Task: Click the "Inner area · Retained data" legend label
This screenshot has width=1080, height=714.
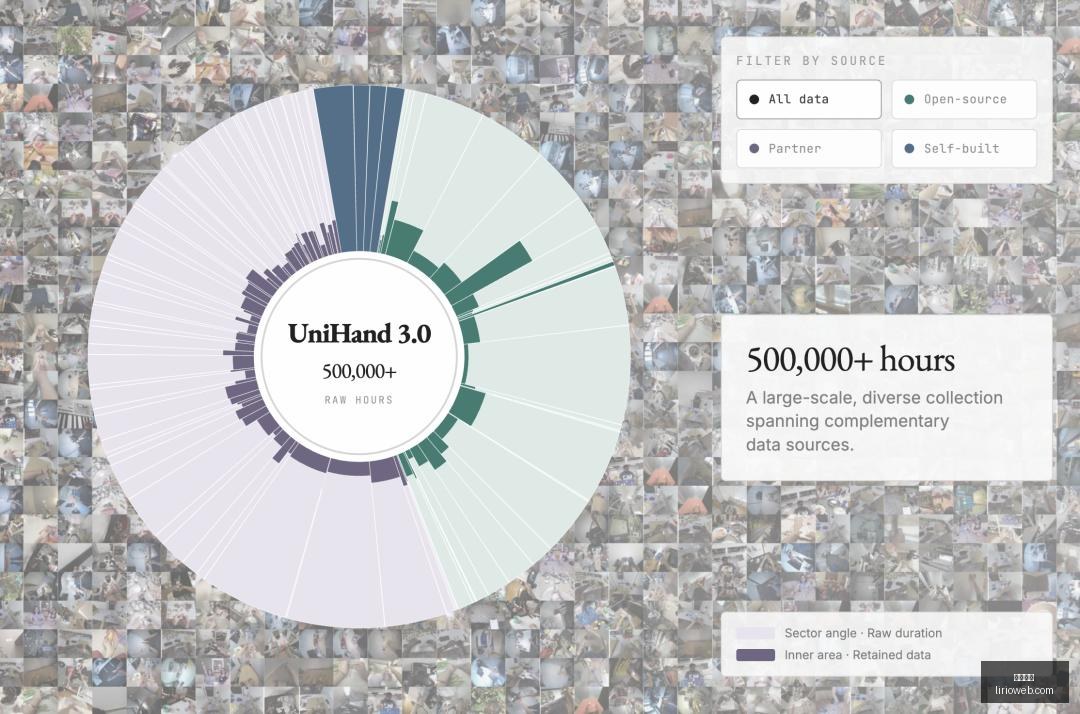Action: pos(858,655)
